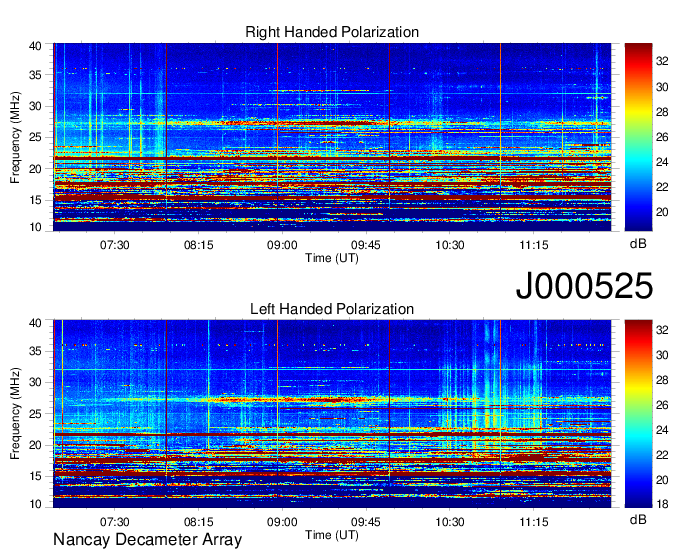Click the 09:45 time tick under Right Handed plot
Screen dimensions: 680x552
pyautogui.click(x=366, y=245)
